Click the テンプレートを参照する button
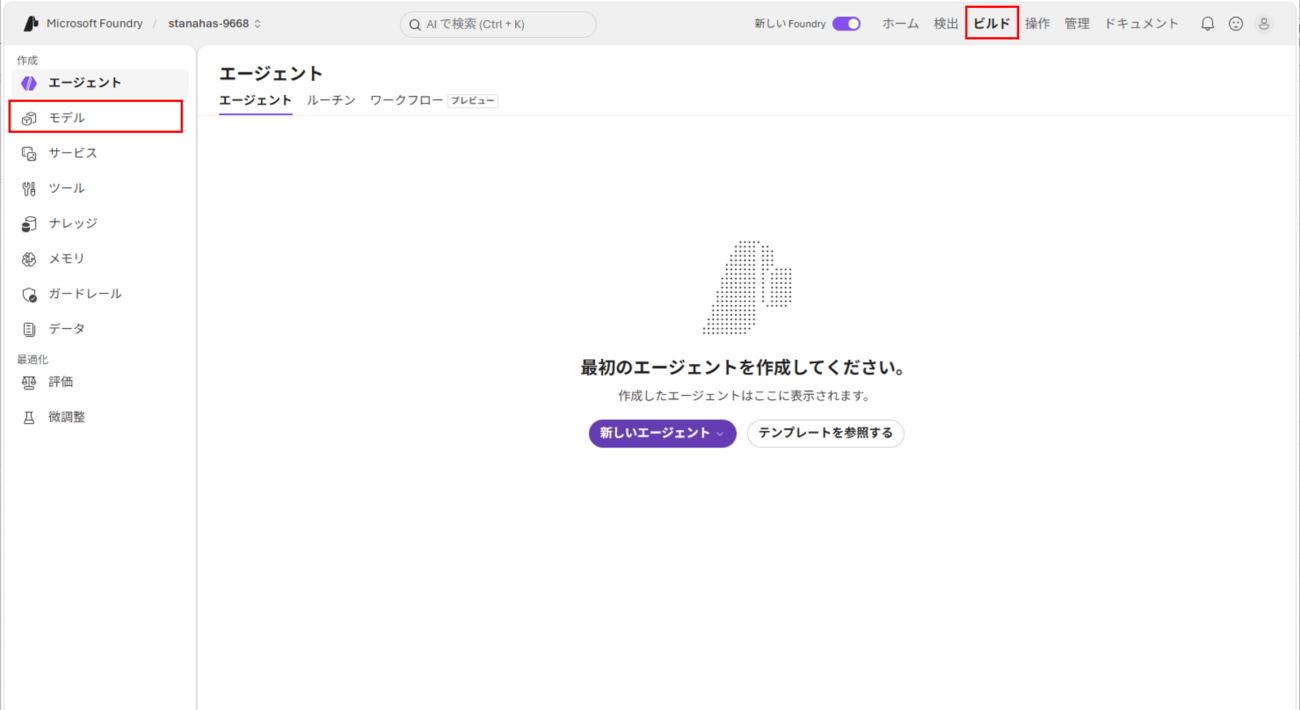 [825, 433]
